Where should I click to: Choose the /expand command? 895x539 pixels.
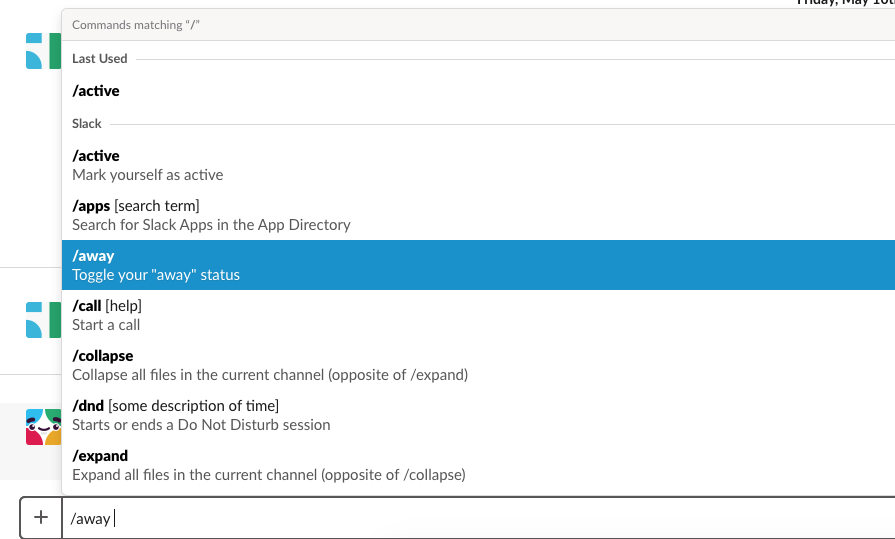click(478, 465)
